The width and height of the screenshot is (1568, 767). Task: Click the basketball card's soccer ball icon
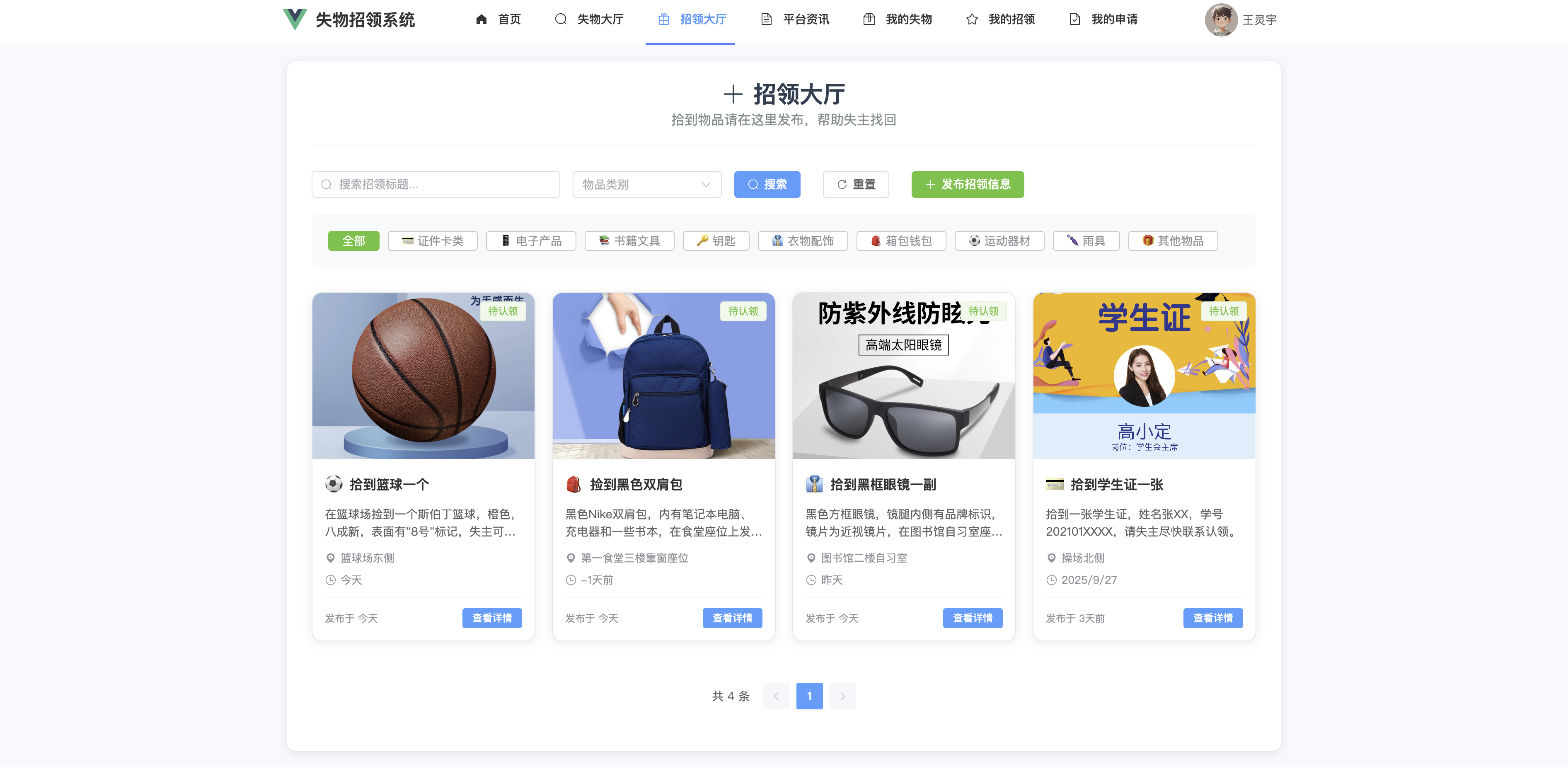click(x=334, y=484)
